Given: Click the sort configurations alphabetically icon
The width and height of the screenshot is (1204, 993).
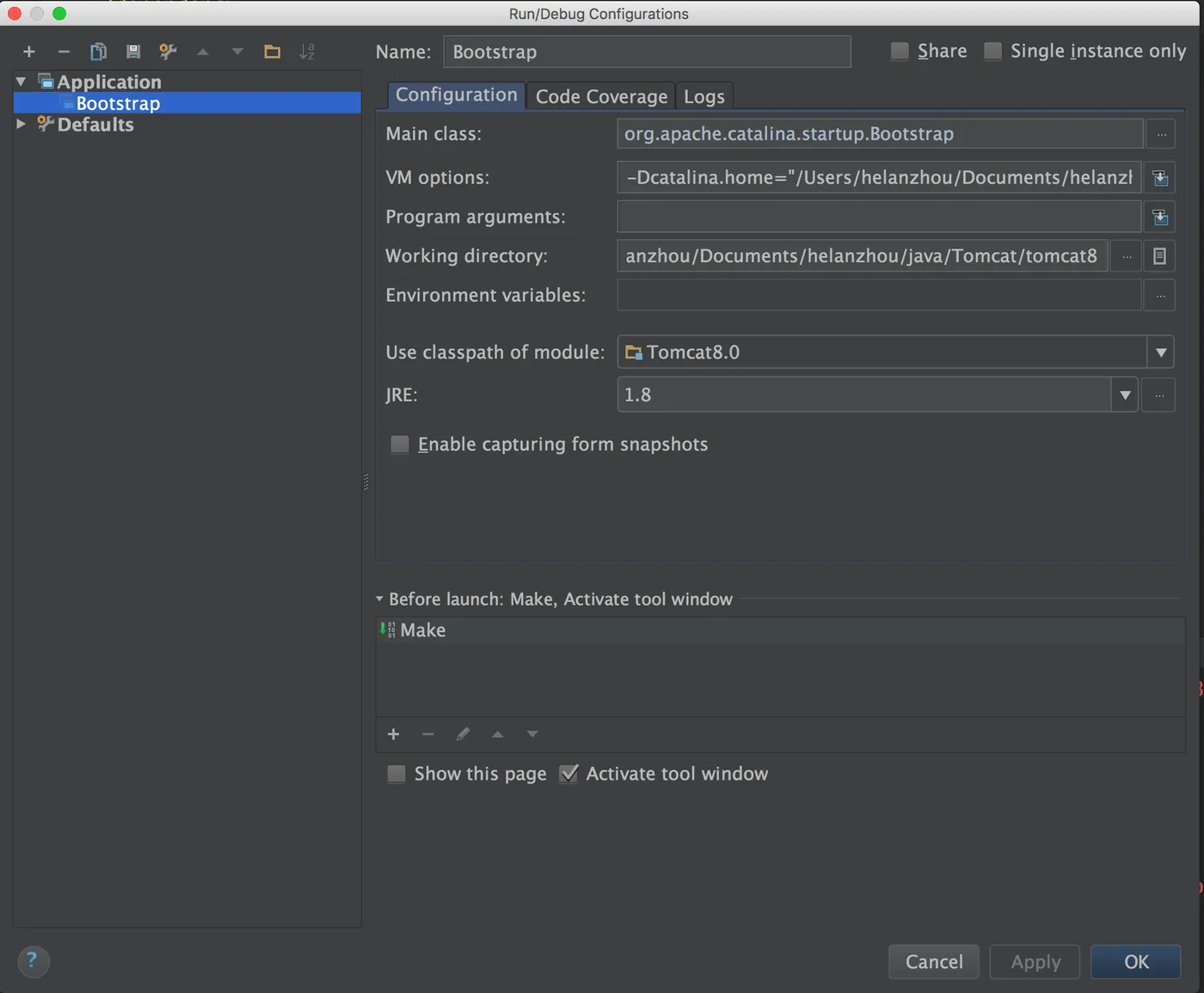Looking at the screenshot, I should click(x=307, y=52).
